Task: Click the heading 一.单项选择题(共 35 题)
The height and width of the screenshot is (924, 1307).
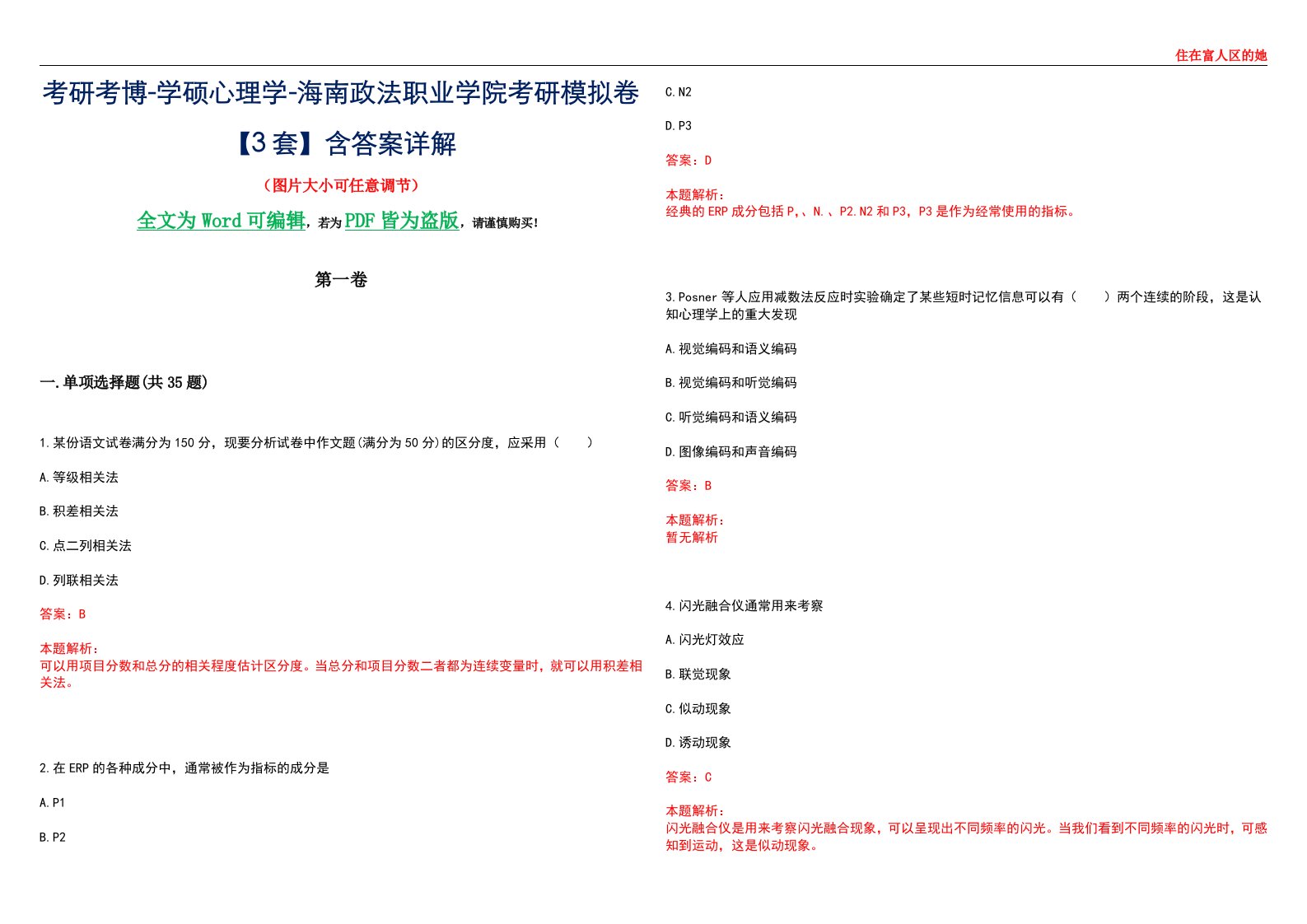Action: 124,382
